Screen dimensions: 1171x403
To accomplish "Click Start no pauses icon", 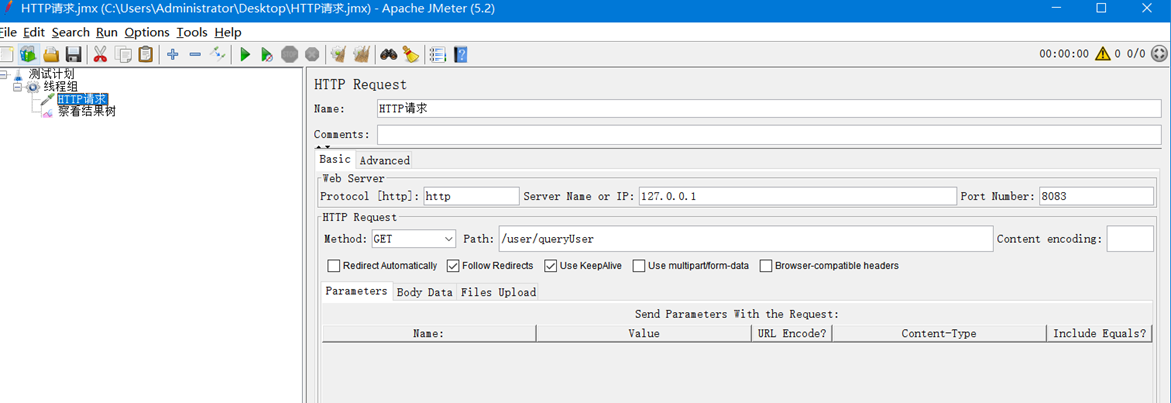I will (267, 54).
